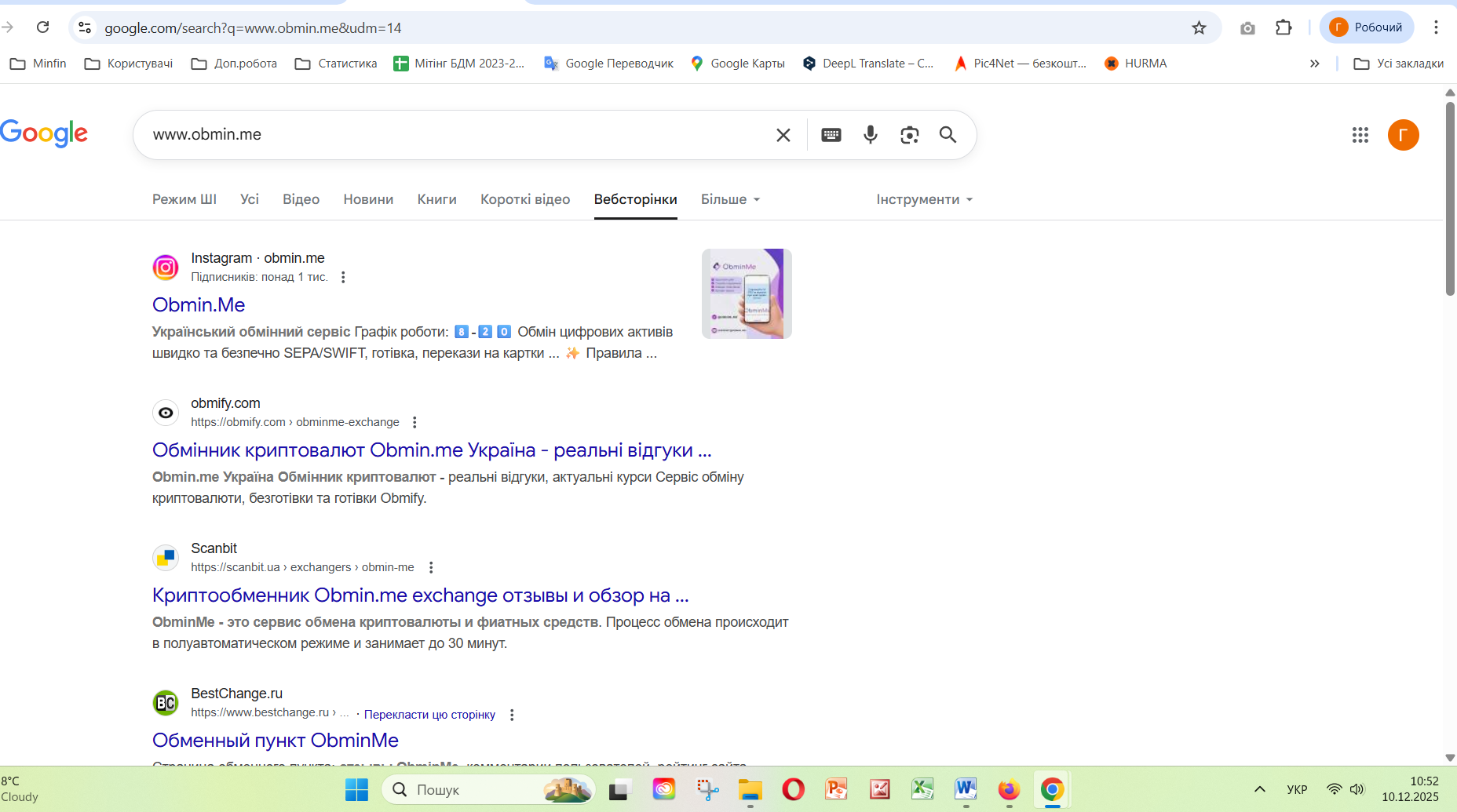The width and height of the screenshot is (1457, 812).
Task: Click the Перекласти цю сторінку link
Action: [429, 715]
